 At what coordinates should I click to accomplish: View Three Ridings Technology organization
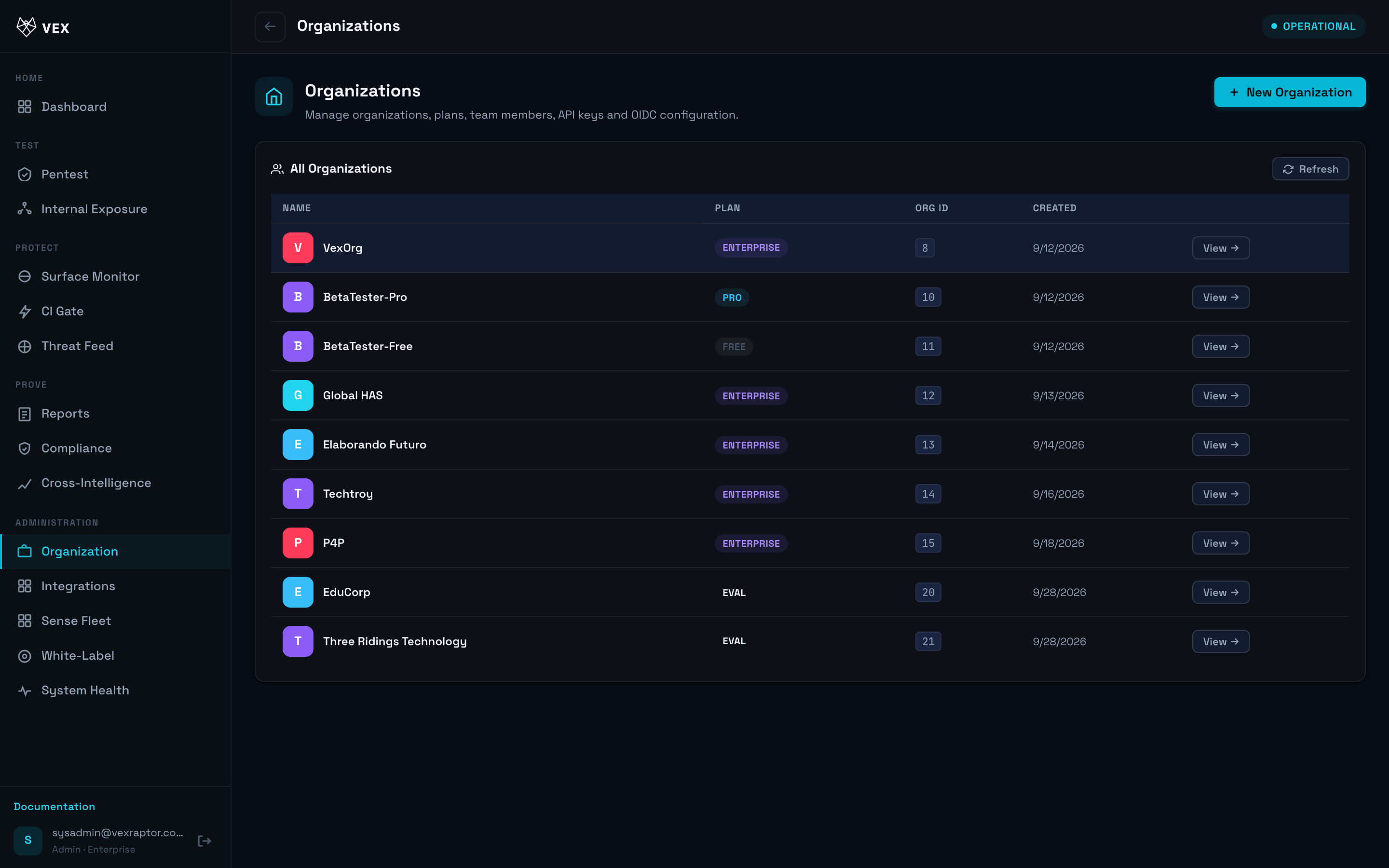pos(1221,642)
